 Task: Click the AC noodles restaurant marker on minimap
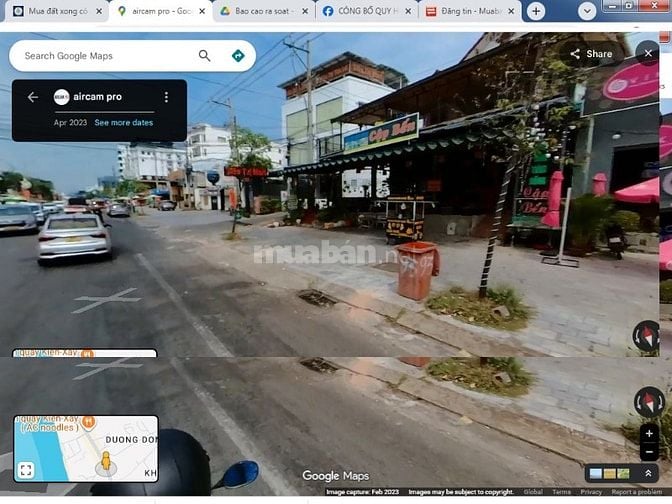(88, 423)
